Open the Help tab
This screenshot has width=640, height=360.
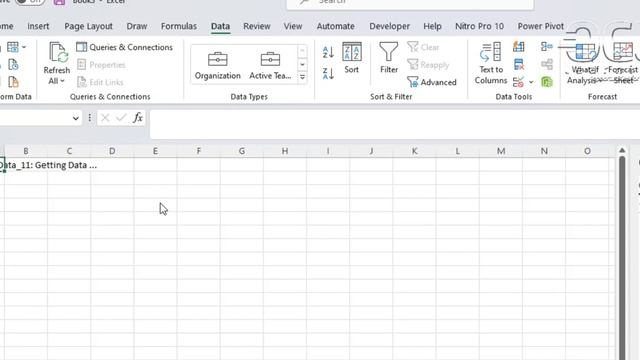(x=432, y=26)
